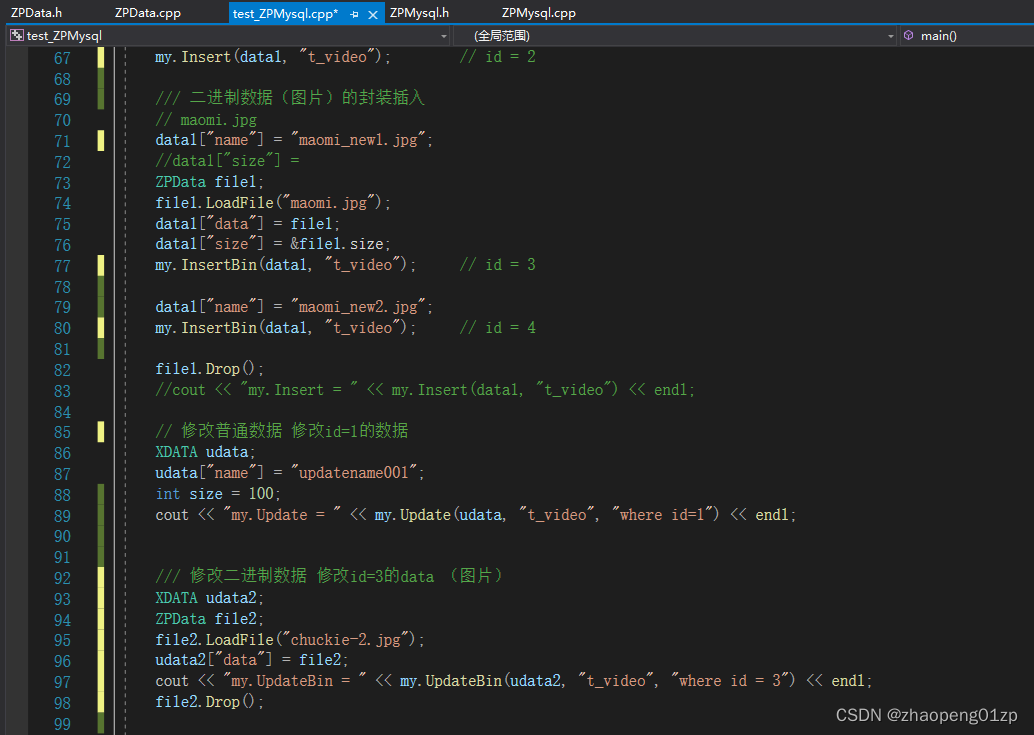Open the main() member dropdown
This screenshot has width=1034, height=735.
967,36
